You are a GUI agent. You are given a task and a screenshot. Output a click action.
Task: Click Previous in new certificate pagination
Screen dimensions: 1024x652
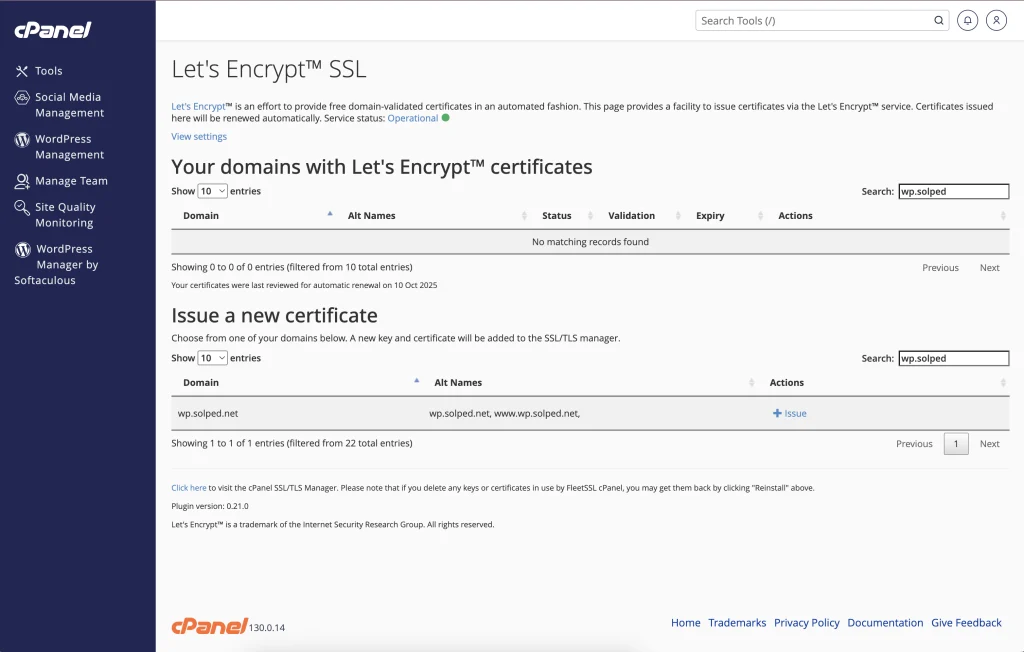click(x=914, y=444)
